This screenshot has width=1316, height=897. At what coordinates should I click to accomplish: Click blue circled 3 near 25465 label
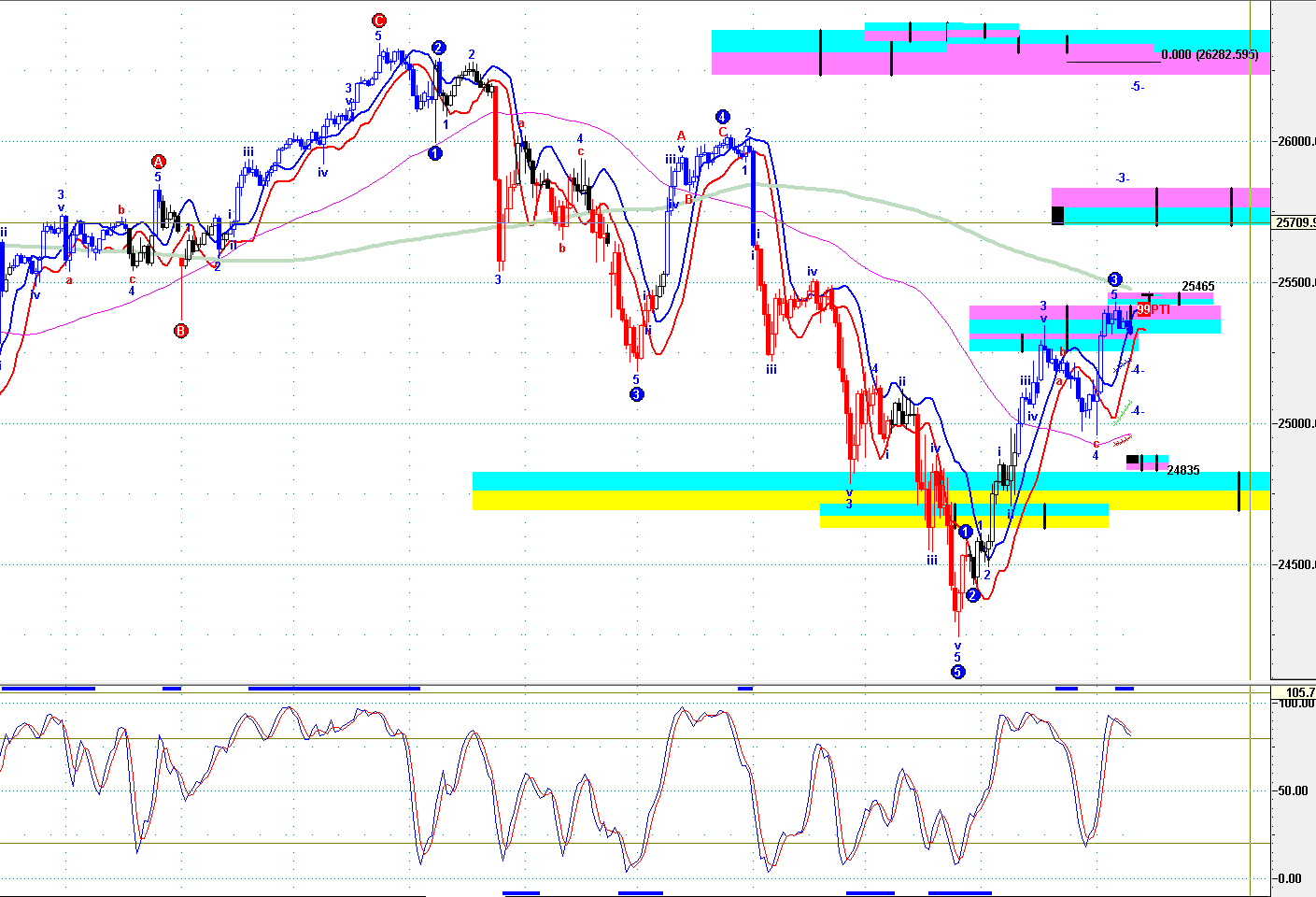1114,279
